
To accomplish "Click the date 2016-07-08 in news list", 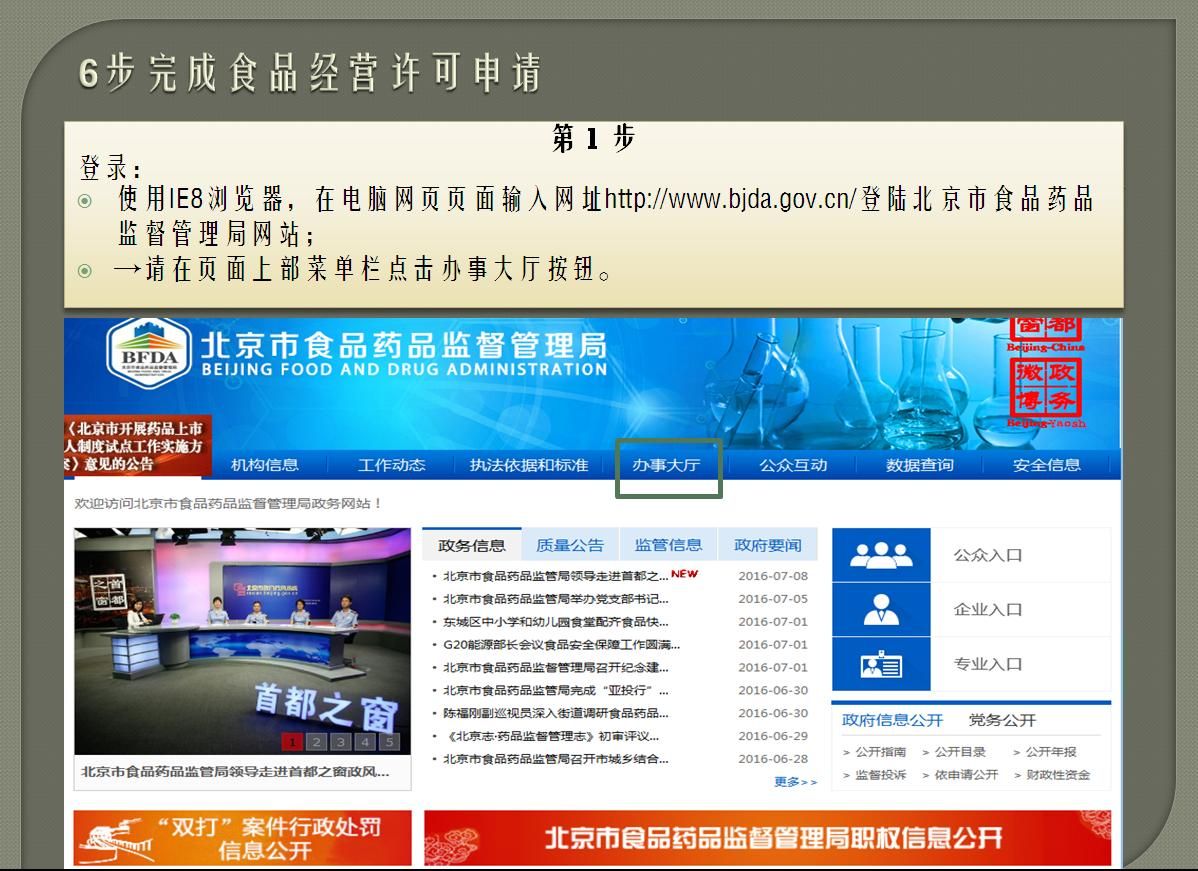I will 772,575.
